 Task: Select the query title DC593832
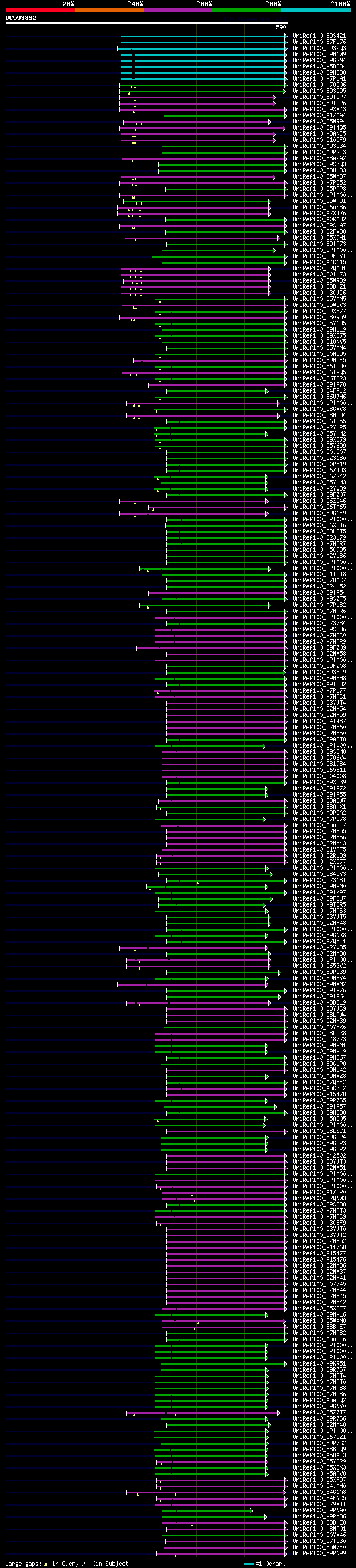pos(21,18)
